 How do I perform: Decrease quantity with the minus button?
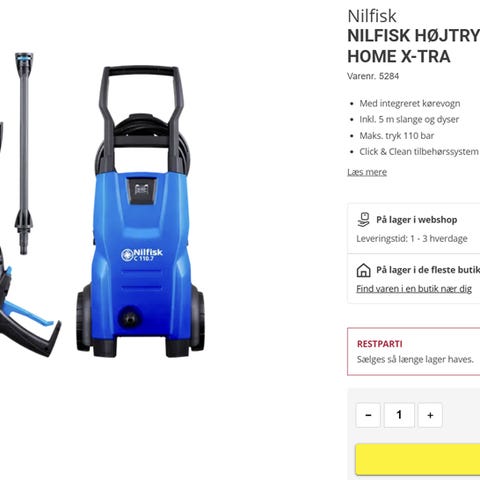[368, 415]
